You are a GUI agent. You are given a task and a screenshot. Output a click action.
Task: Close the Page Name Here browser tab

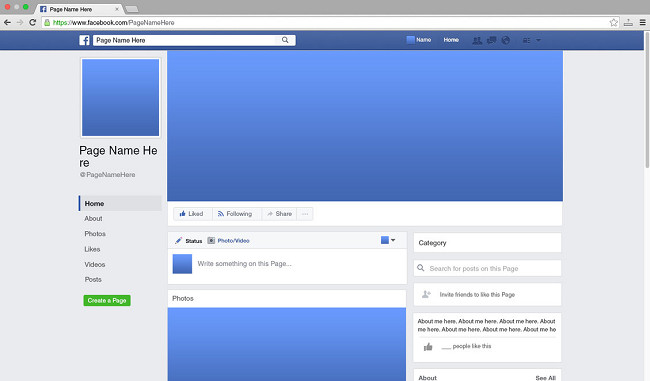click(x=117, y=9)
